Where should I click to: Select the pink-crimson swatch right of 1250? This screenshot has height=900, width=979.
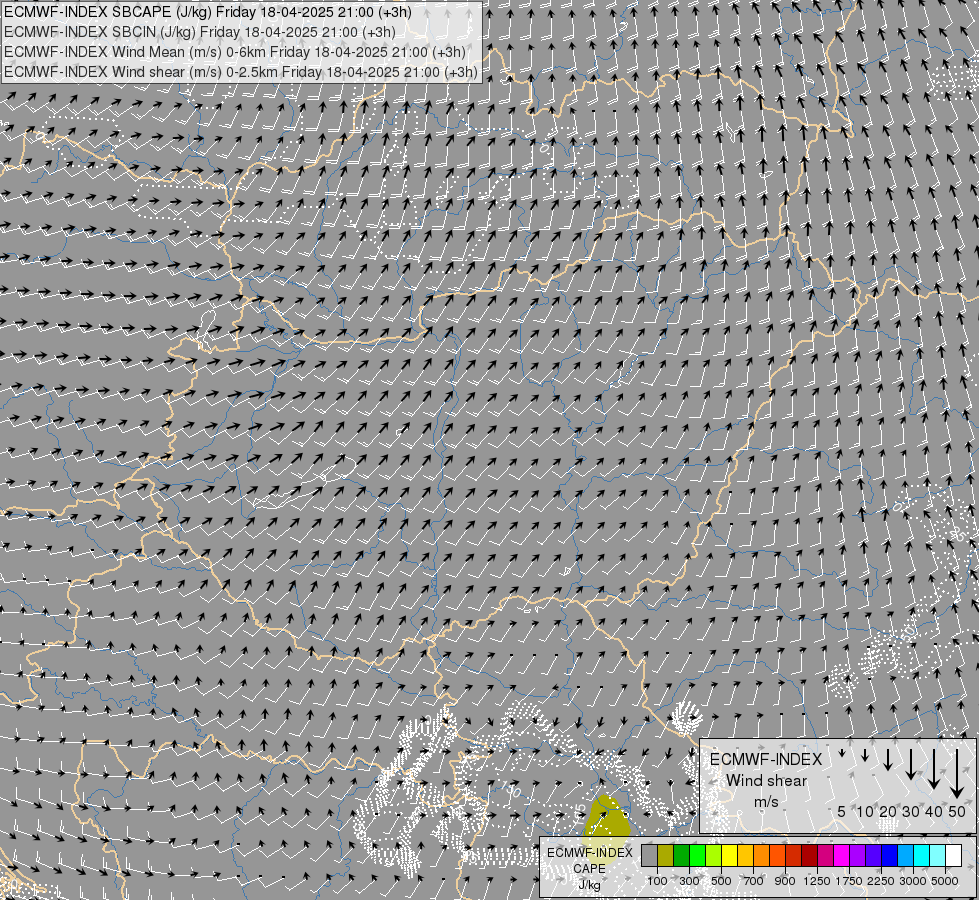(x=826, y=856)
